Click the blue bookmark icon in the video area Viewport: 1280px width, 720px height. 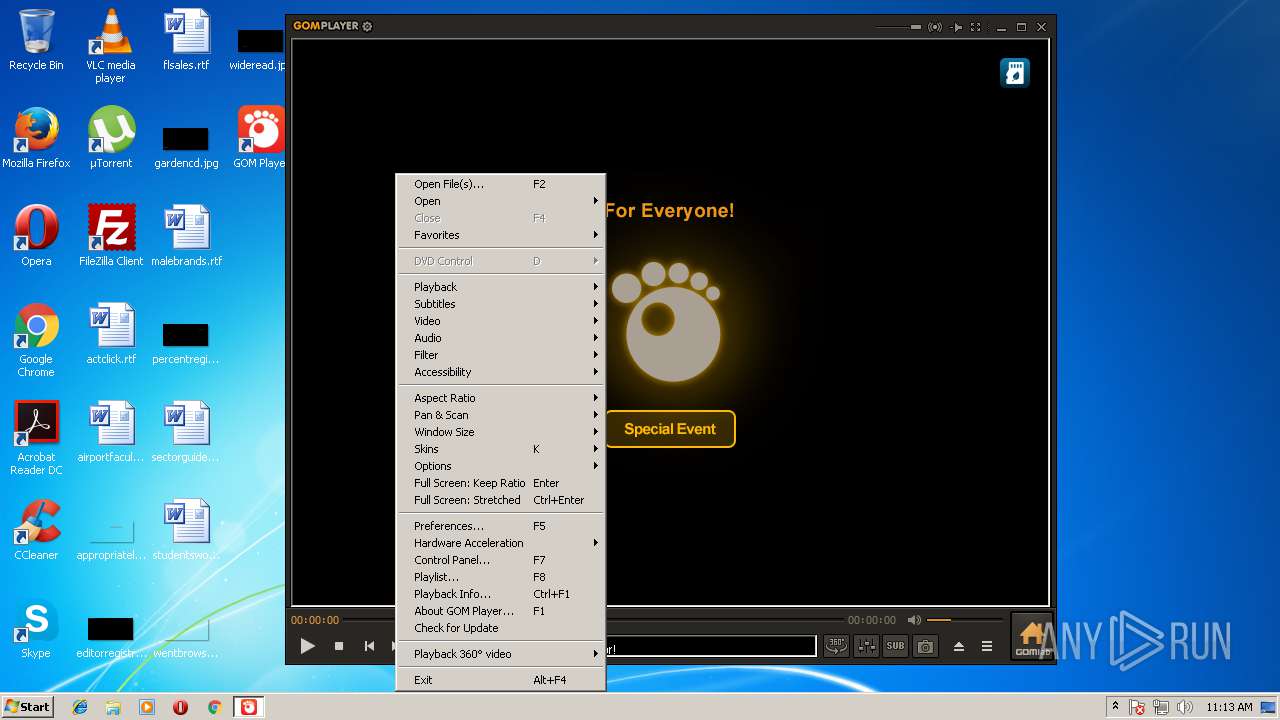coord(1015,73)
